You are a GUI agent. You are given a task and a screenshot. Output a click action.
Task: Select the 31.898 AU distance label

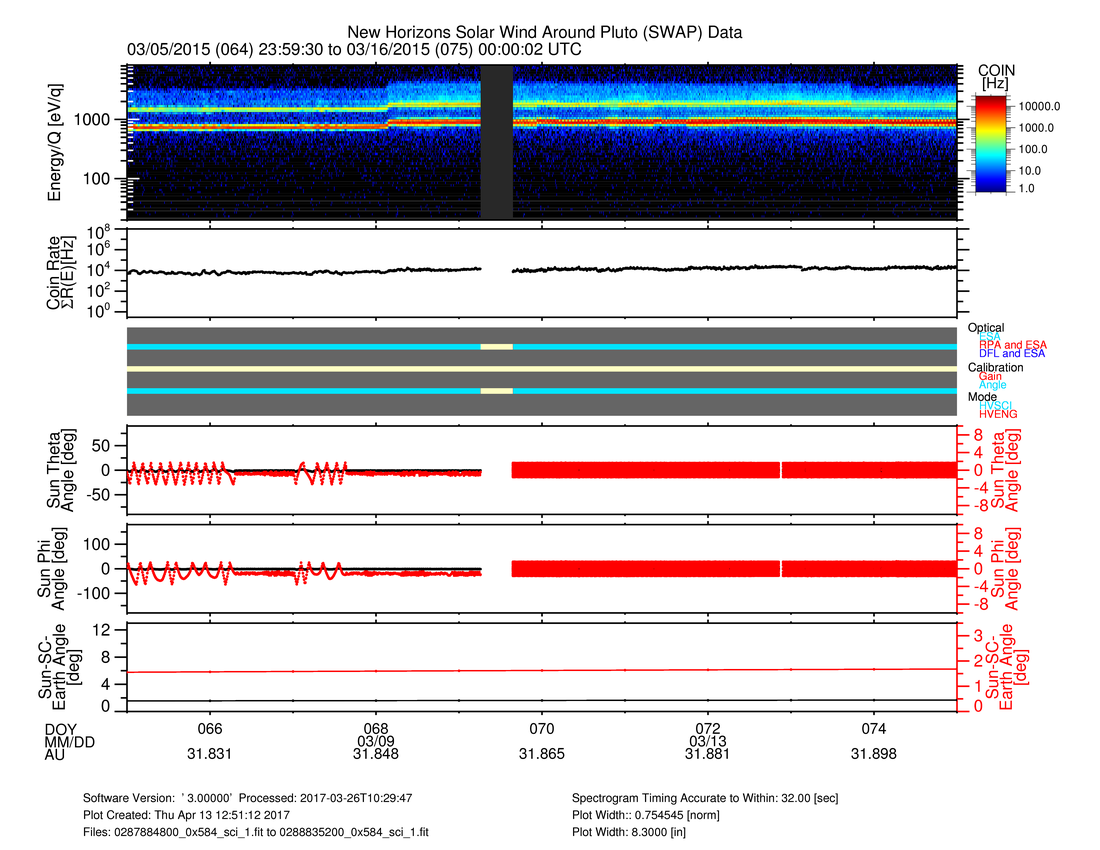[x=874, y=755]
